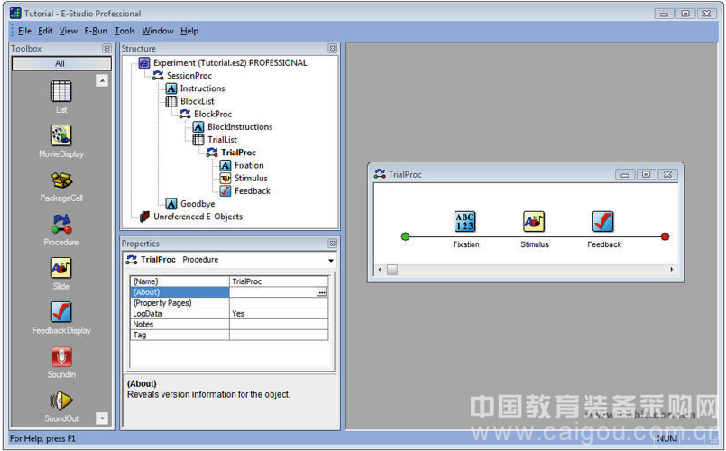This screenshot has width=726, height=451.
Task: Open the Edit menu
Action: tap(45, 31)
